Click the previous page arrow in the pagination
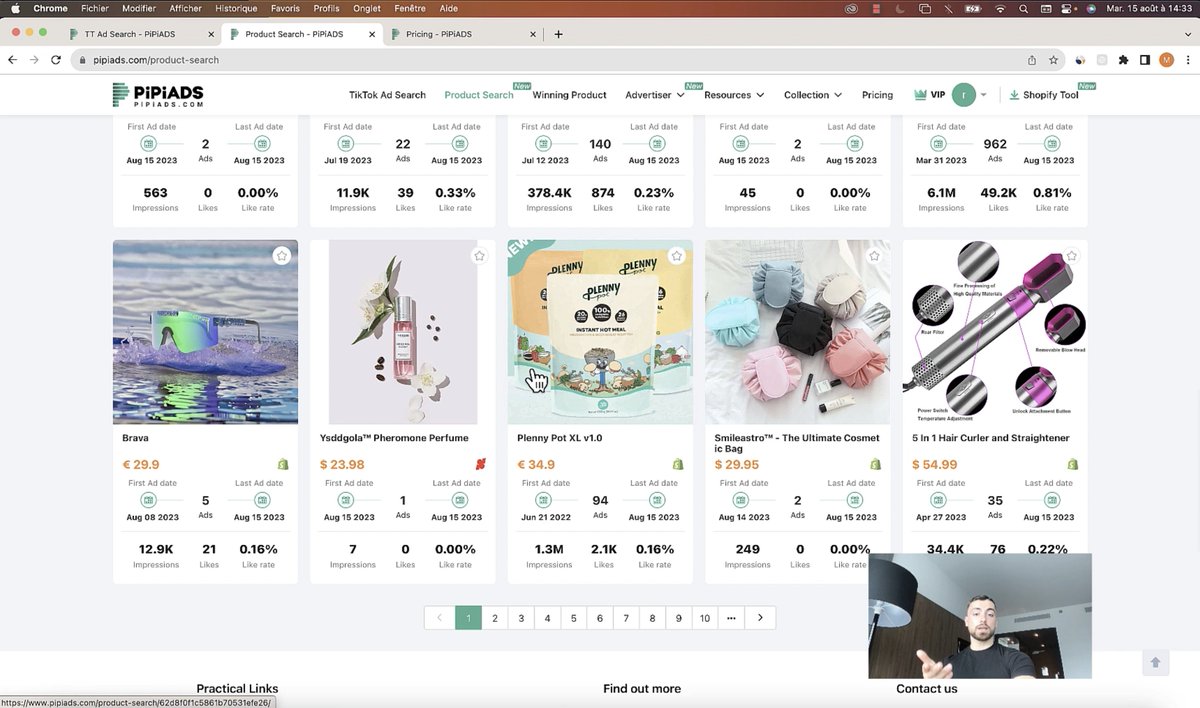This screenshot has height=708, width=1200. [439, 618]
